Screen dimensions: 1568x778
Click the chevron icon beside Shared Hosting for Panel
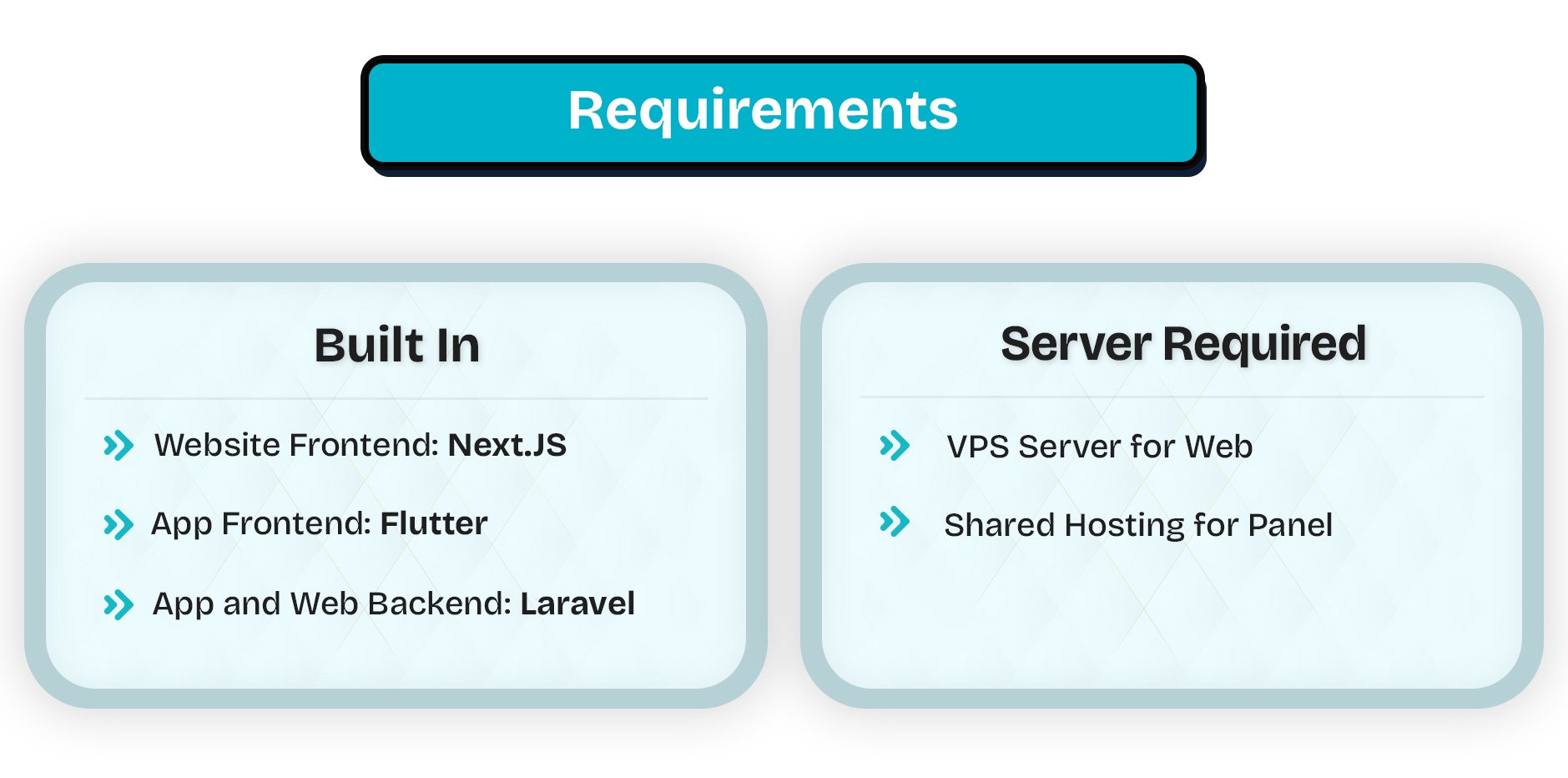coord(895,522)
